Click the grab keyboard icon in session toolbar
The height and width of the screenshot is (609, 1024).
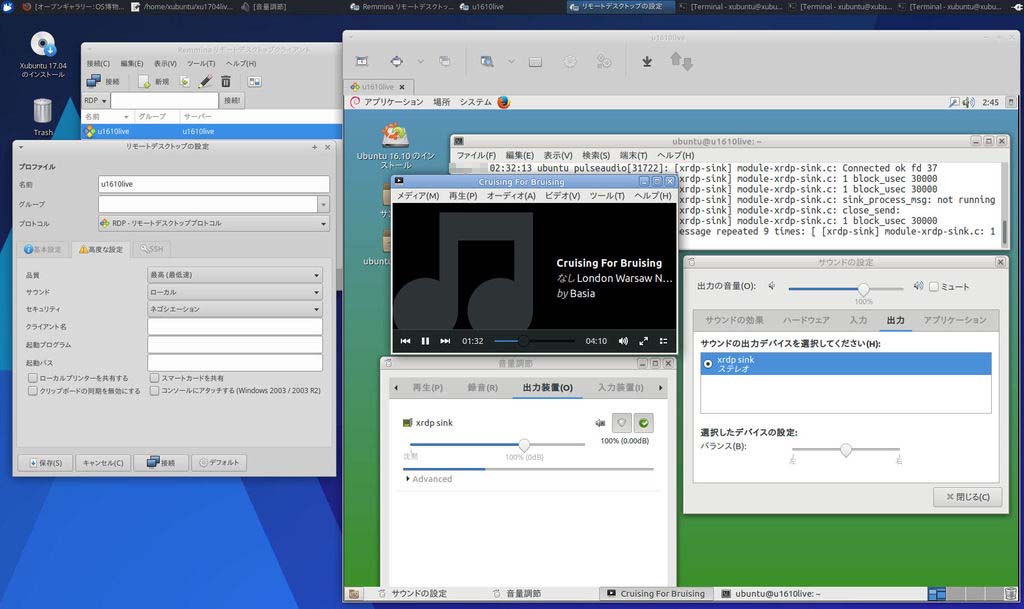[536, 62]
